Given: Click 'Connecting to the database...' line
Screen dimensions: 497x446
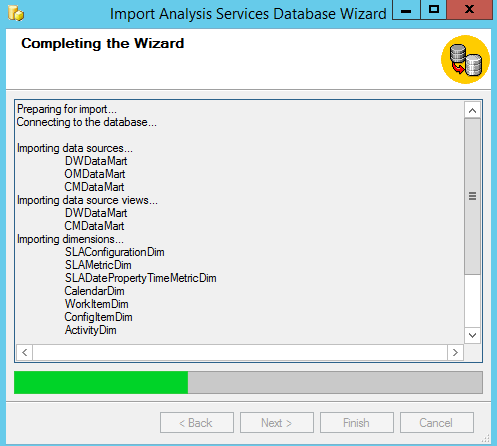Looking at the screenshot, I should pyautogui.click(x=87, y=122).
